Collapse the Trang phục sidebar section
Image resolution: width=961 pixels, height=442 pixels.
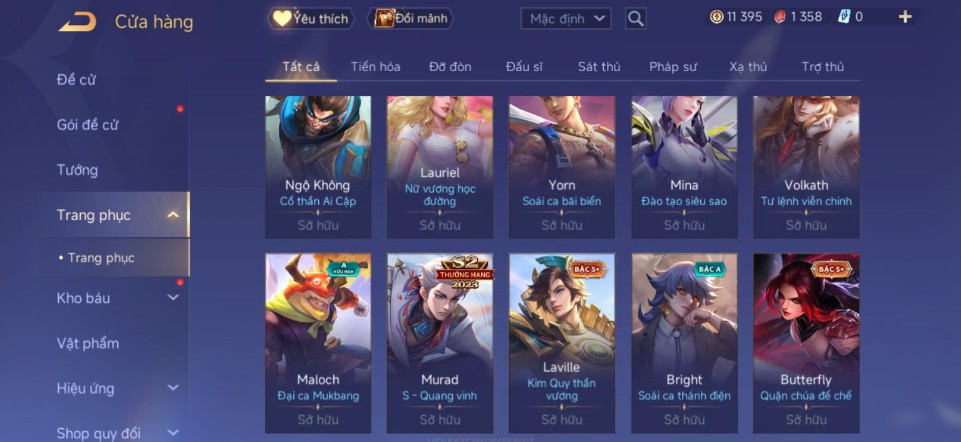(x=173, y=215)
